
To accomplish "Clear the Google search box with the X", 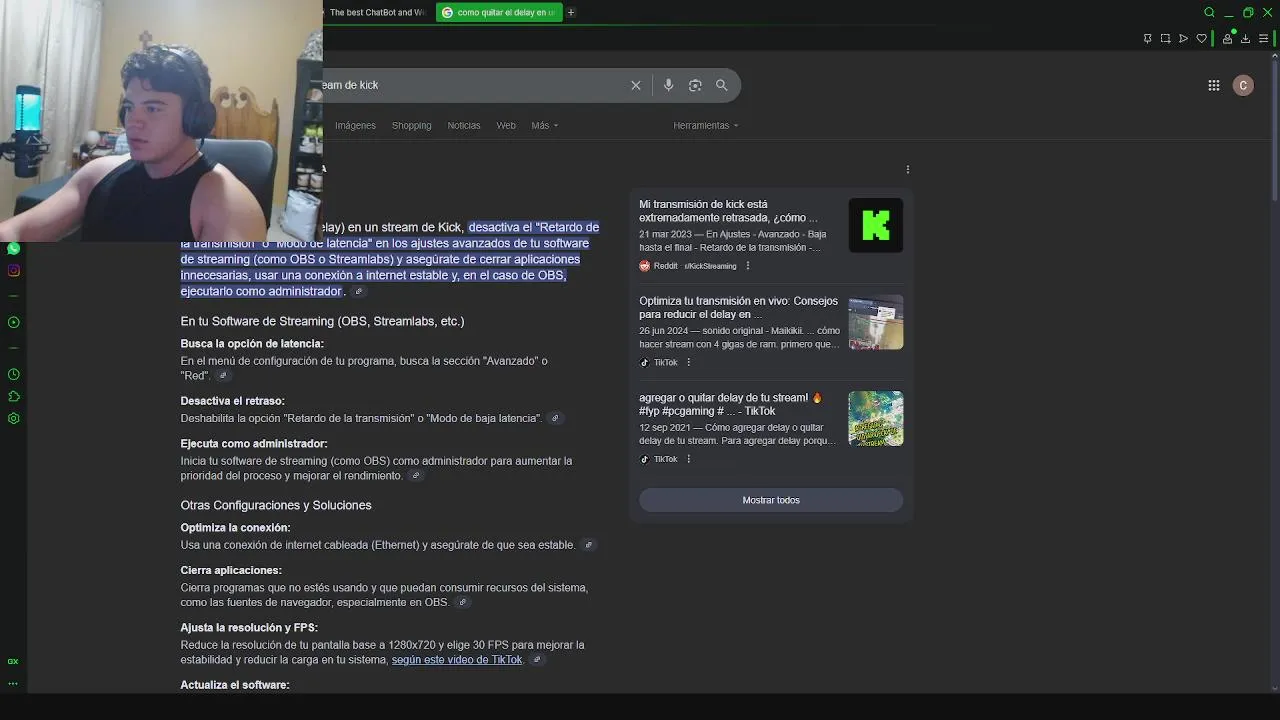I will (x=635, y=85).
